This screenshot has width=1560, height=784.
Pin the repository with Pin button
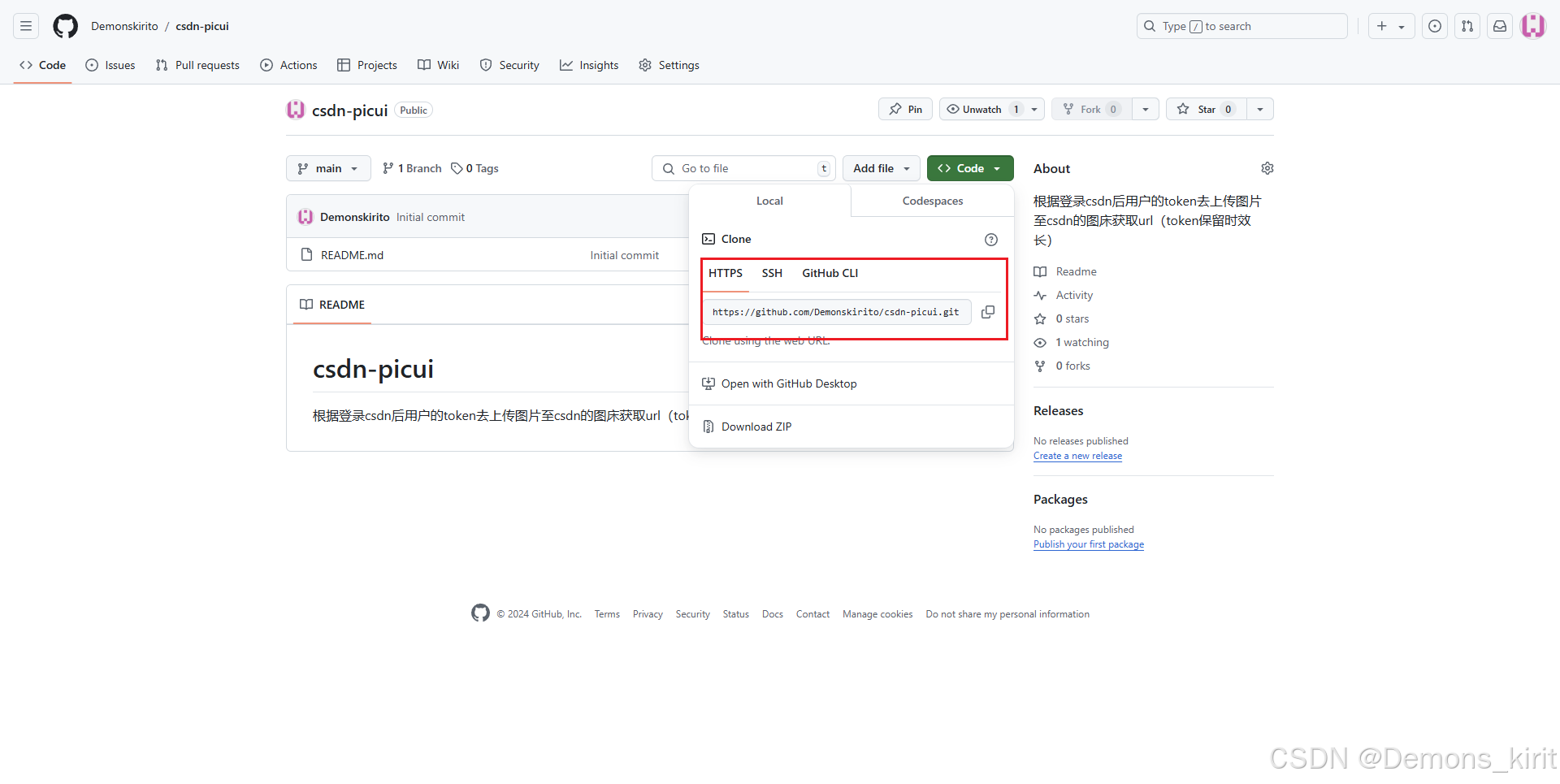pos(905,109)
